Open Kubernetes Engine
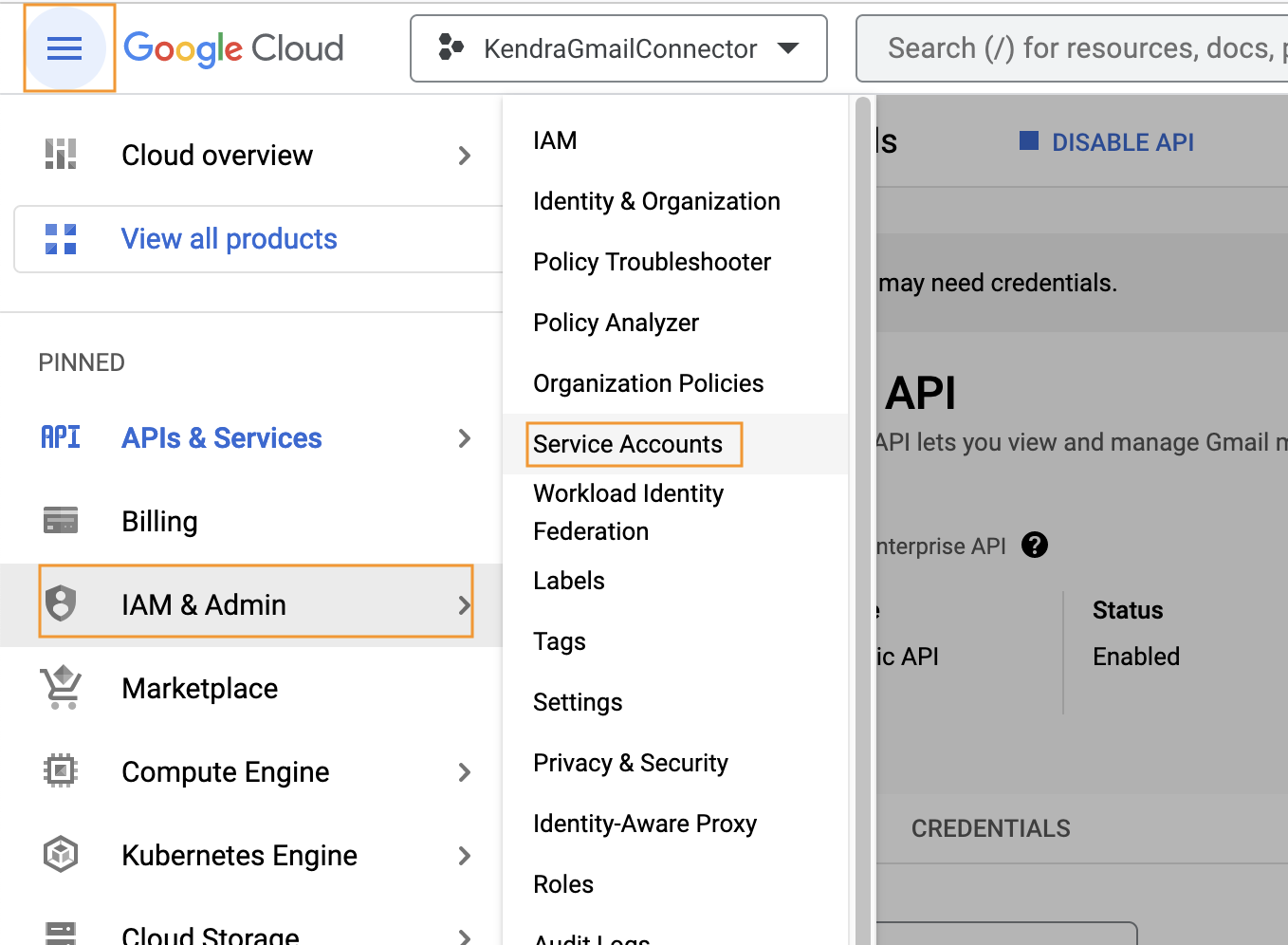This screenshot has height=945, width=1288. click(239, 856)
